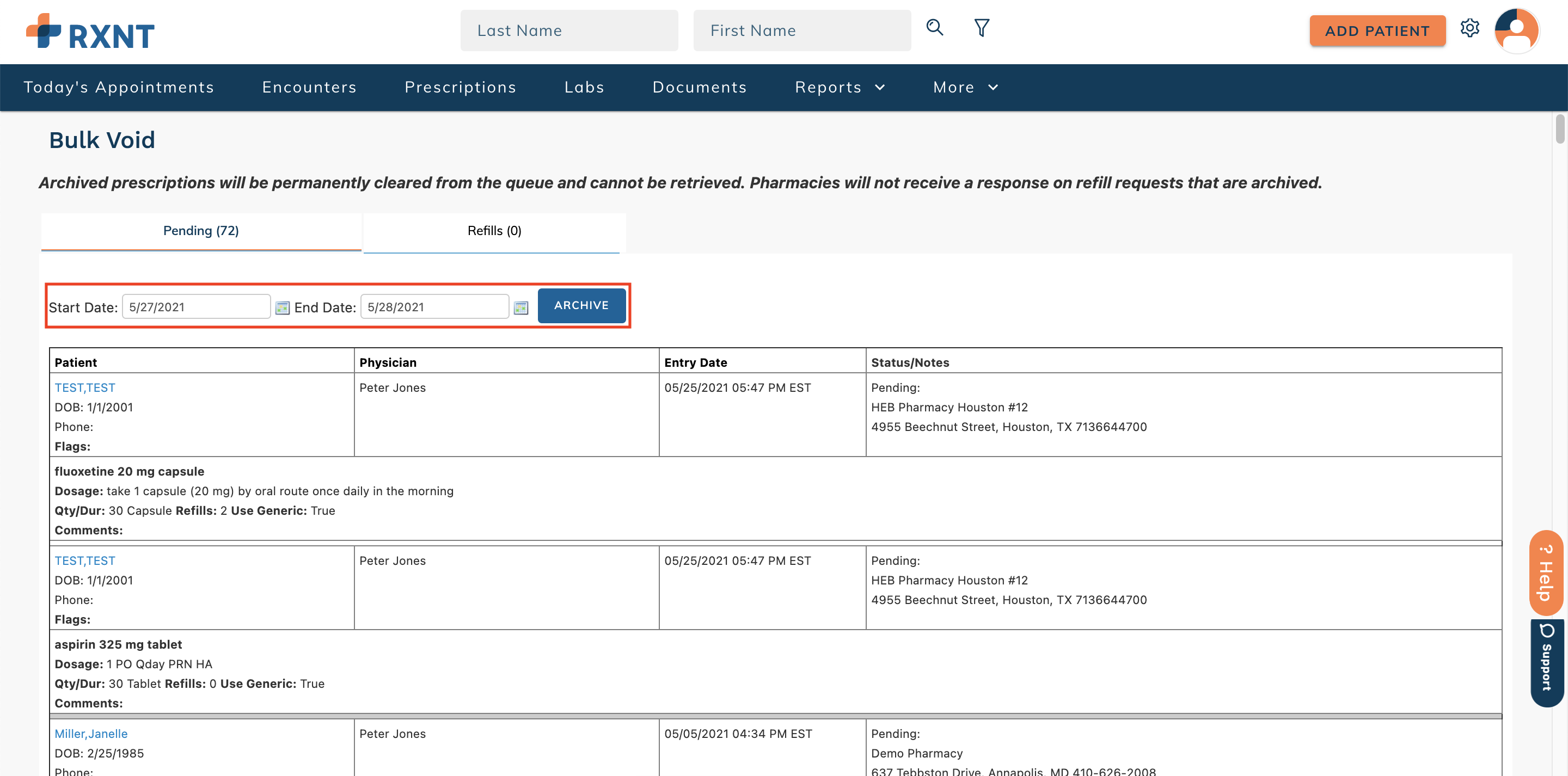
Task: Click 'Dosage: 1 PO Qday PRN HA' text
Action: tap(133, 663)
